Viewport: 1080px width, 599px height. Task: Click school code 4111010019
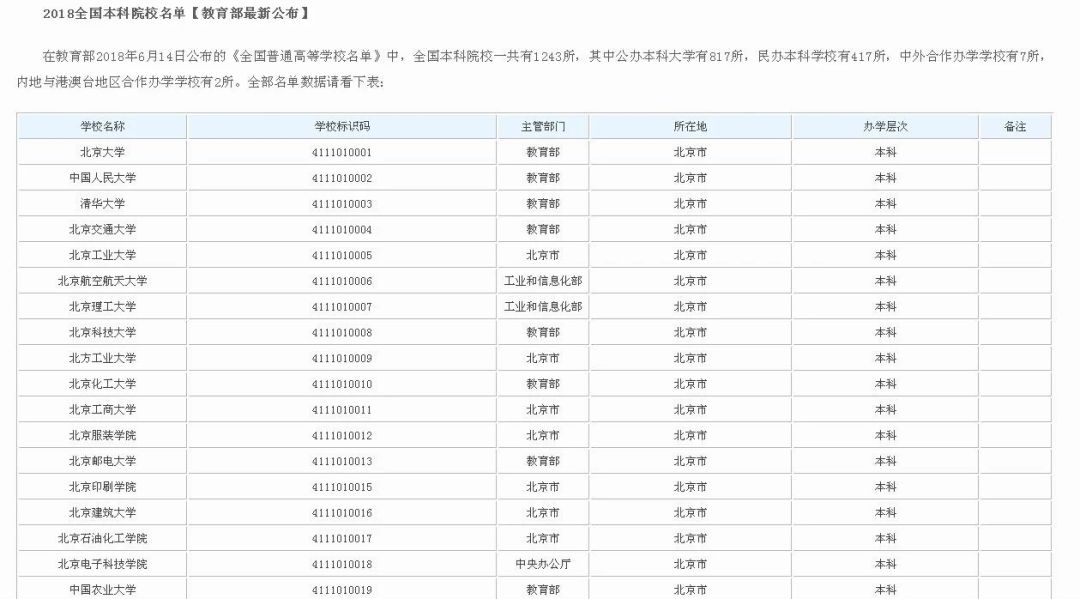click(342, 589)
